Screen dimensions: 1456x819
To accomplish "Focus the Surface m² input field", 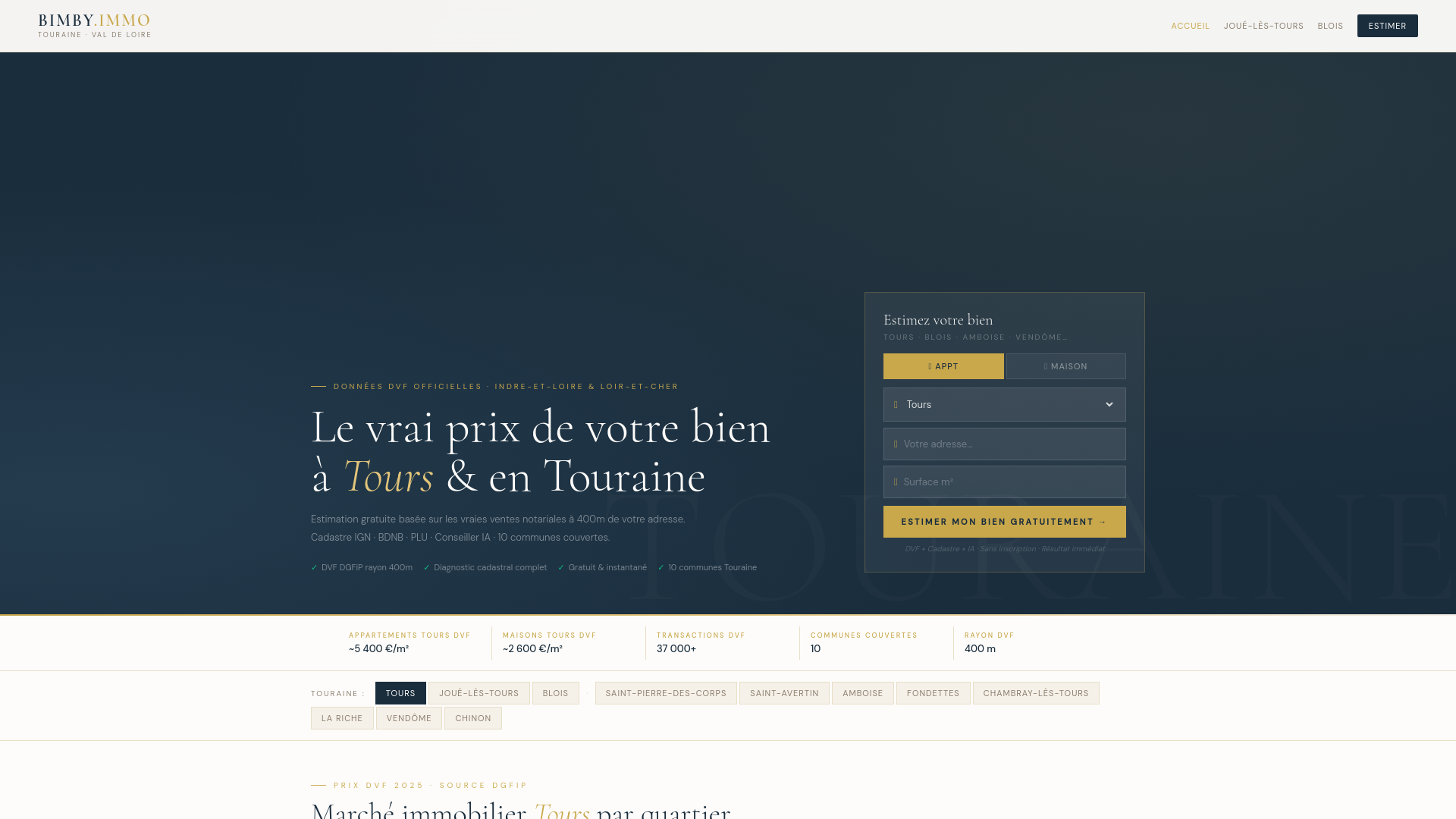I will [x=1004, y=482].
